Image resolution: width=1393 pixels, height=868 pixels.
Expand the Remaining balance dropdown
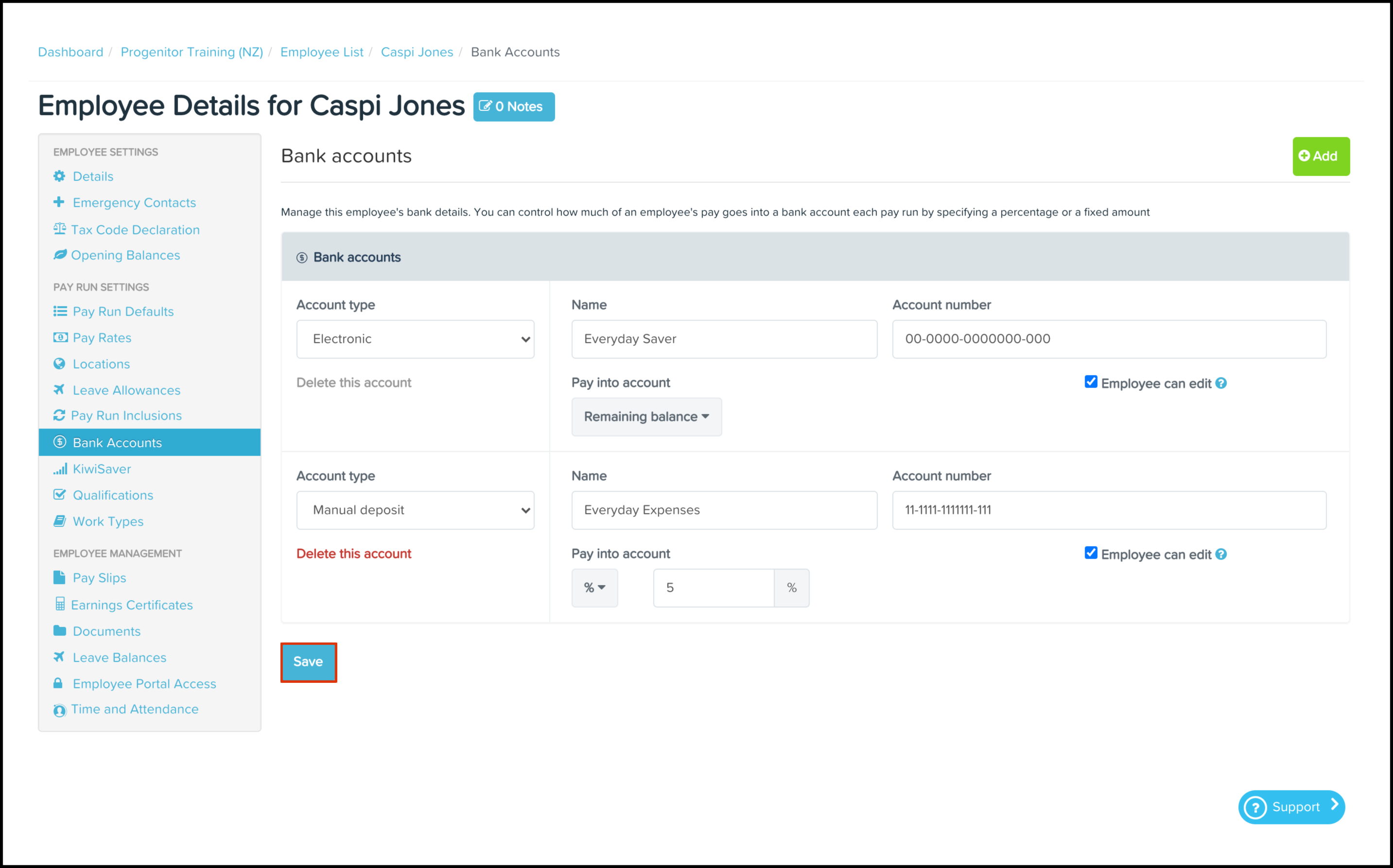tap(646, 417)
